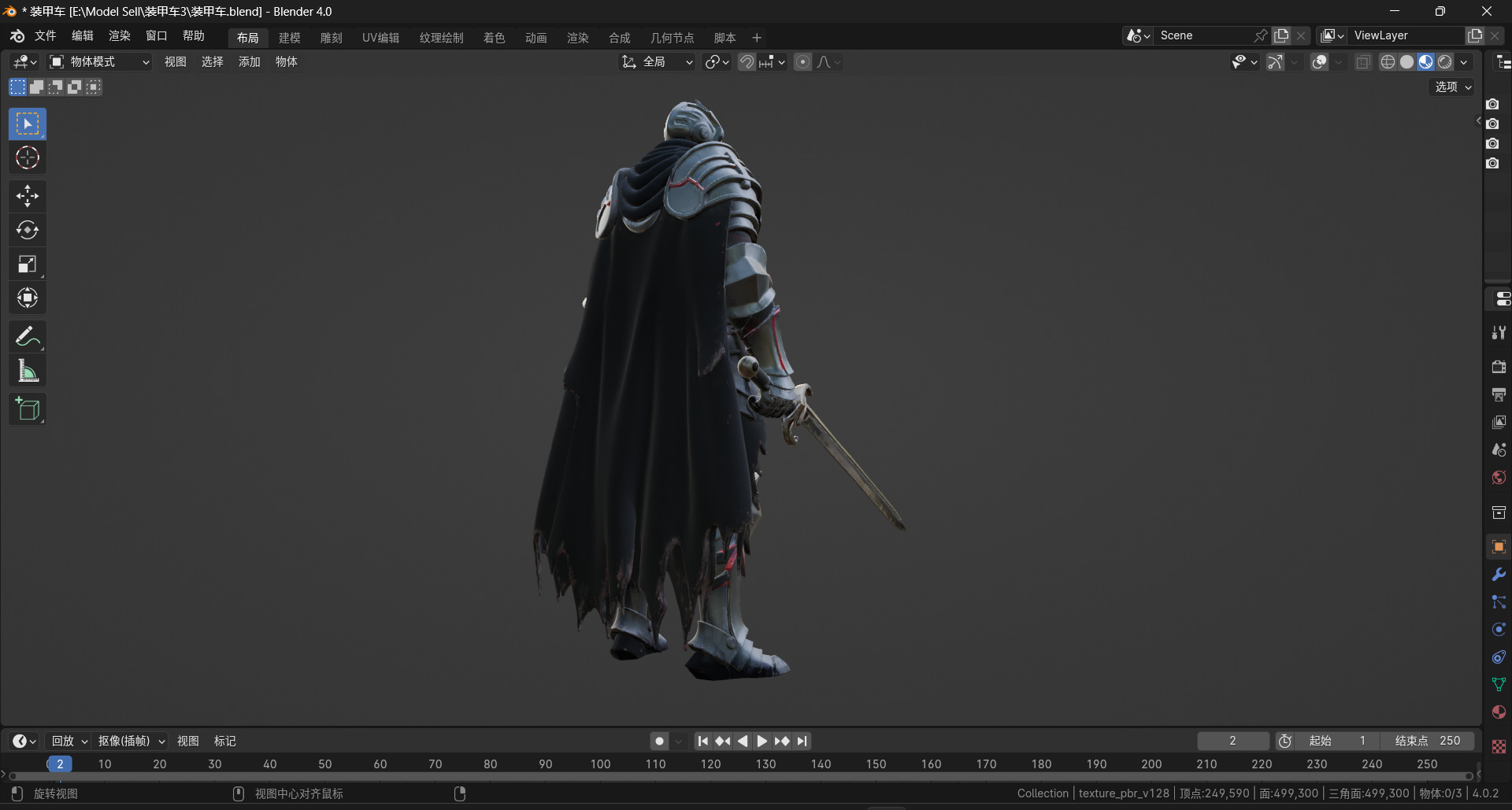The width and height of the screenshot is (1512, 810).
Task: Select the Scale tool
Action: [28, 264]
